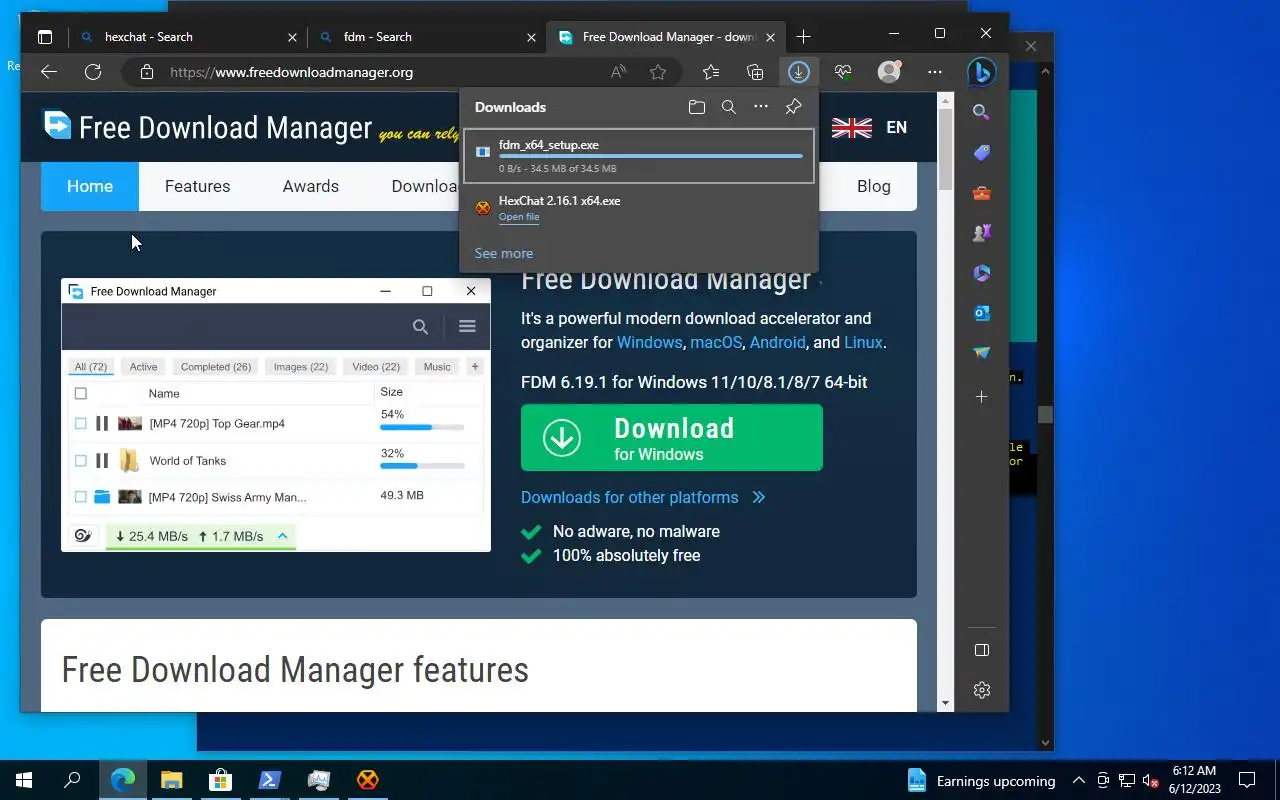Toggle the Downloads toolbar button
Screen dimensions: 1280x800
coord(798,72)
